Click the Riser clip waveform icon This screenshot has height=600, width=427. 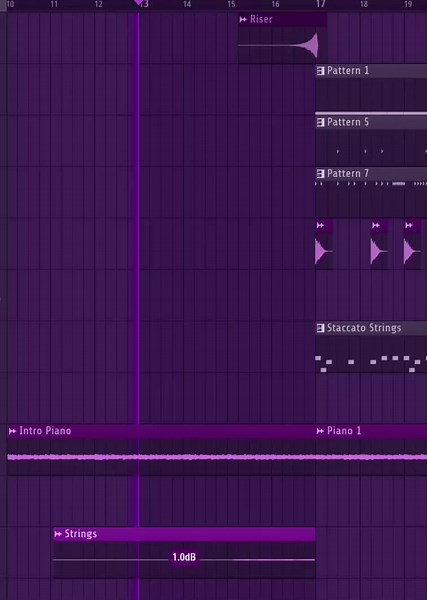[243, 20]
